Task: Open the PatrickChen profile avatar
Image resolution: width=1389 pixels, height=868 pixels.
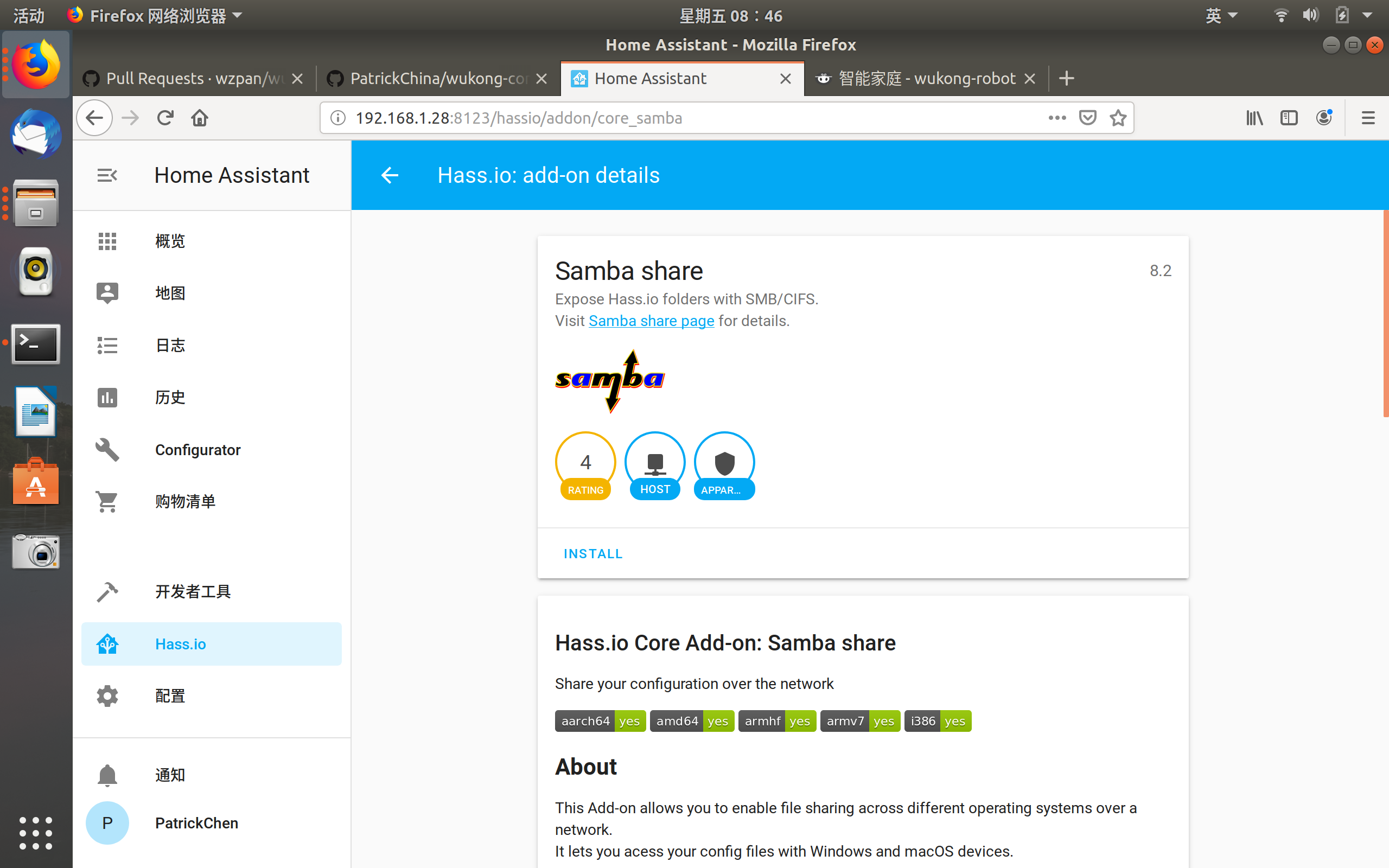Action: [x=107, y=823]
